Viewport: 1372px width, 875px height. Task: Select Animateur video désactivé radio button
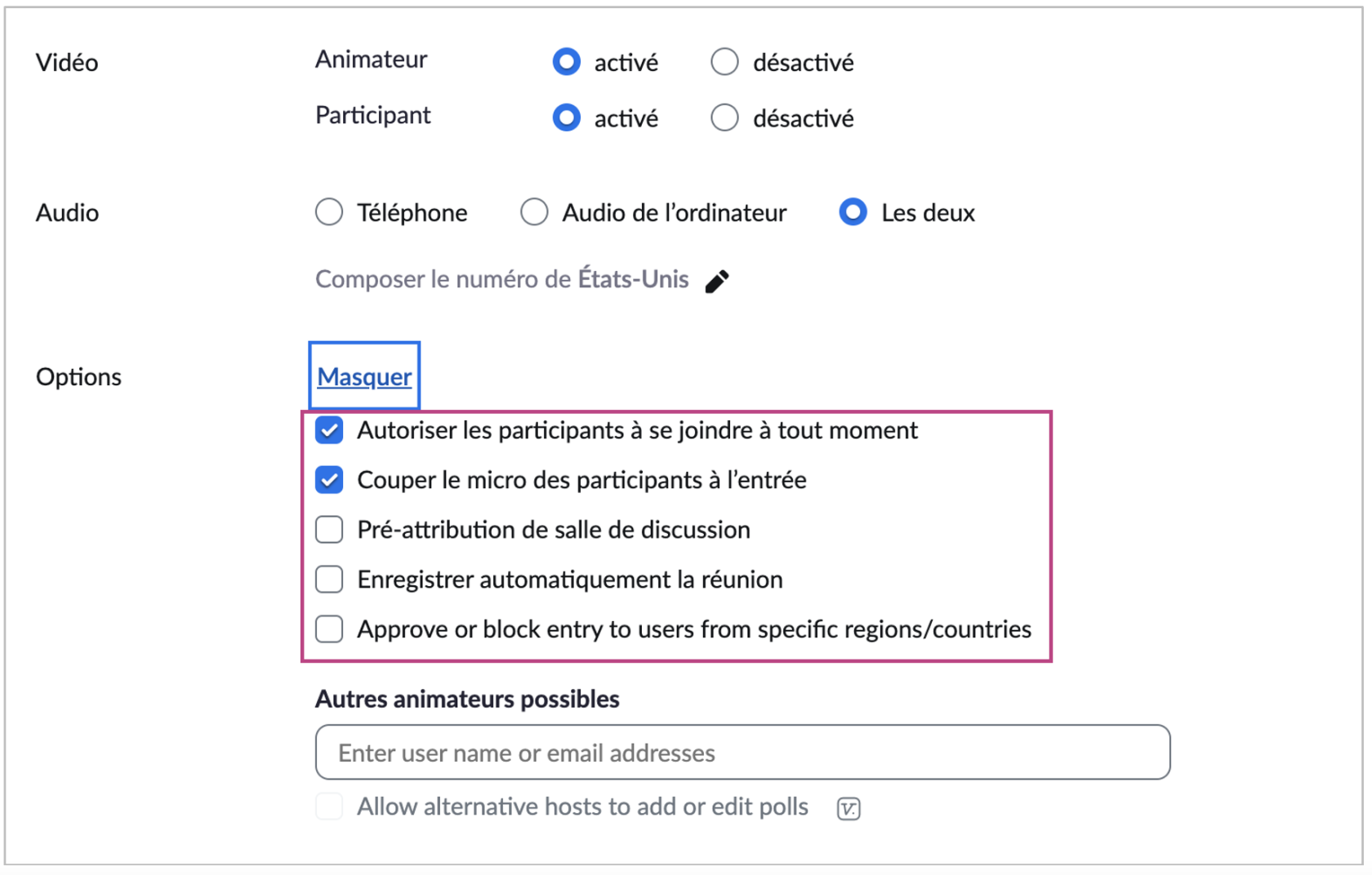click(724, 62)
